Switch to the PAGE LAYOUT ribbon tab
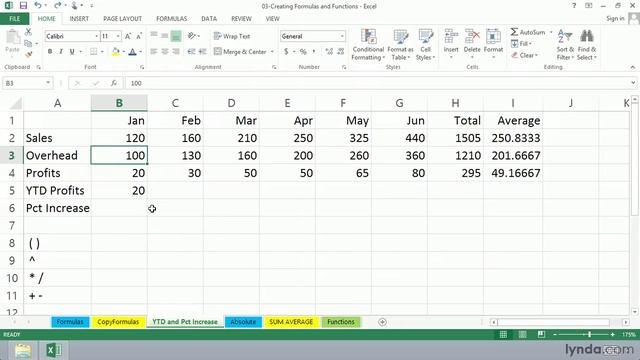 (122, 19)
